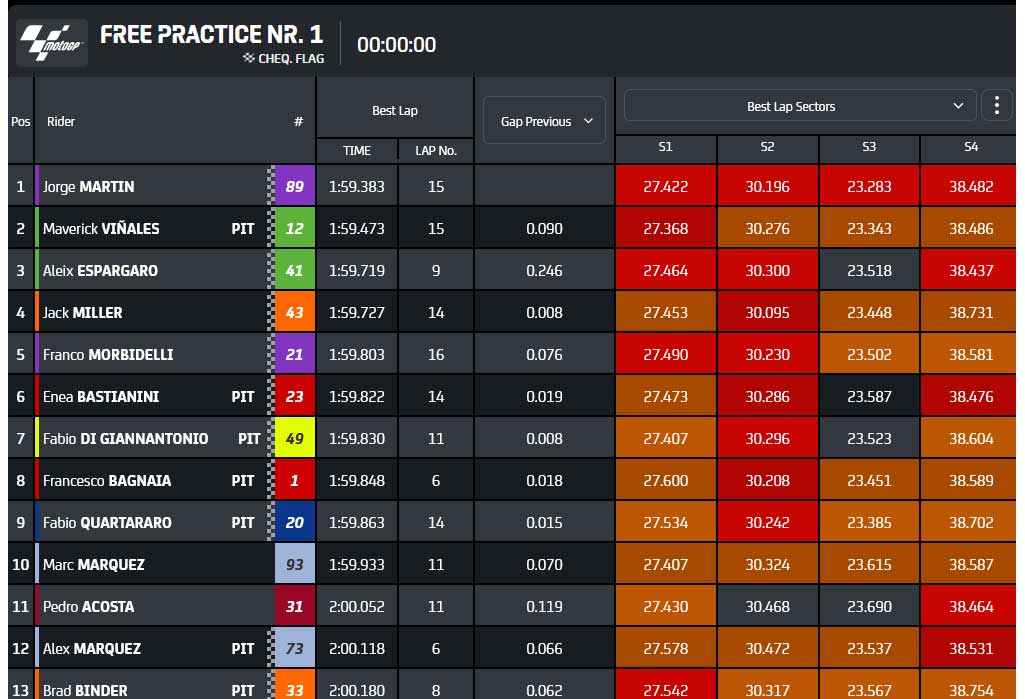Image resolution: width=1025 pixels, height=699 pixels.
Task: Expand the Best Lap Sectors dropdown
Action: coord(800,106)
